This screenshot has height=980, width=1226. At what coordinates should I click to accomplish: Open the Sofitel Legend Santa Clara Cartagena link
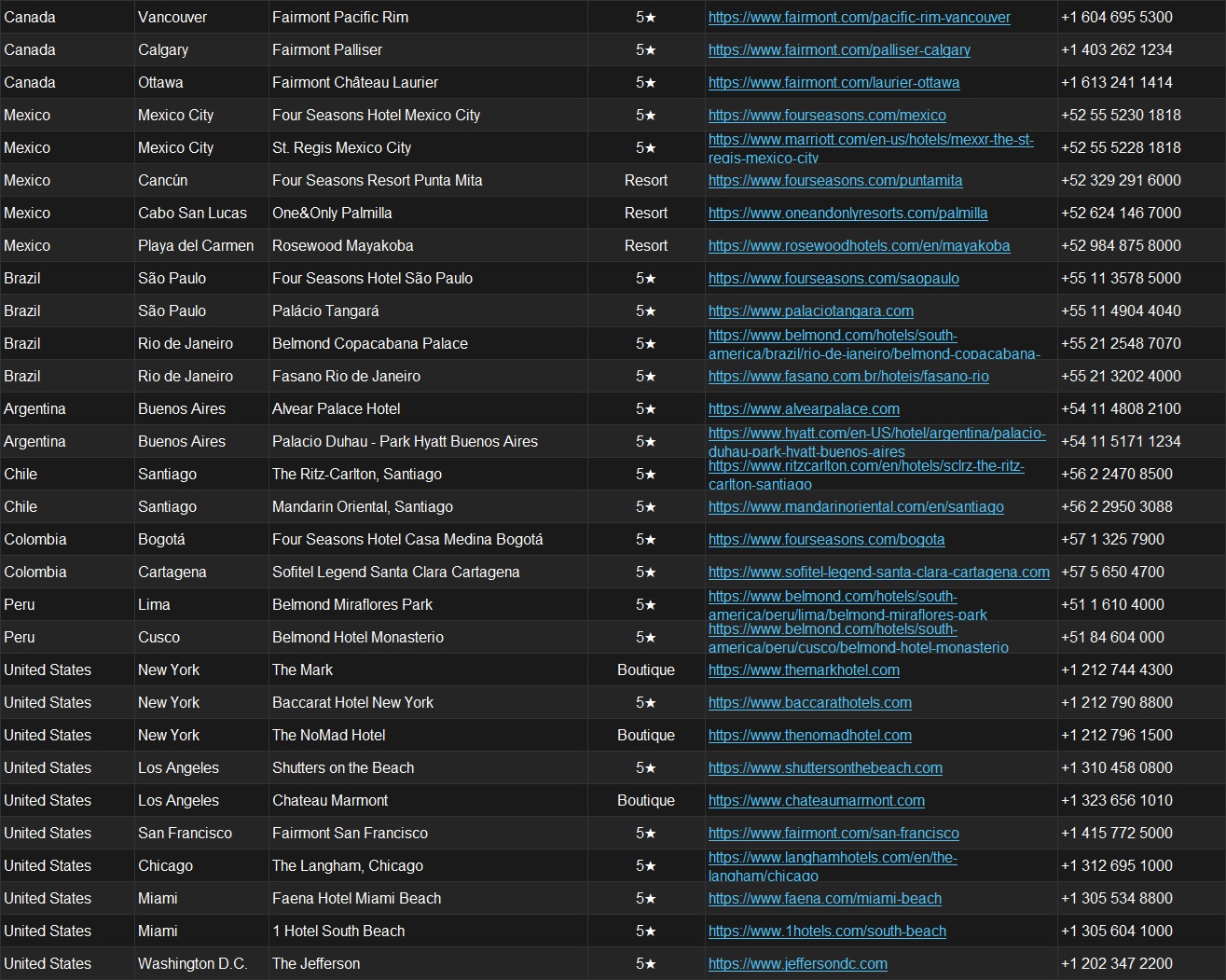click(879, 572)
